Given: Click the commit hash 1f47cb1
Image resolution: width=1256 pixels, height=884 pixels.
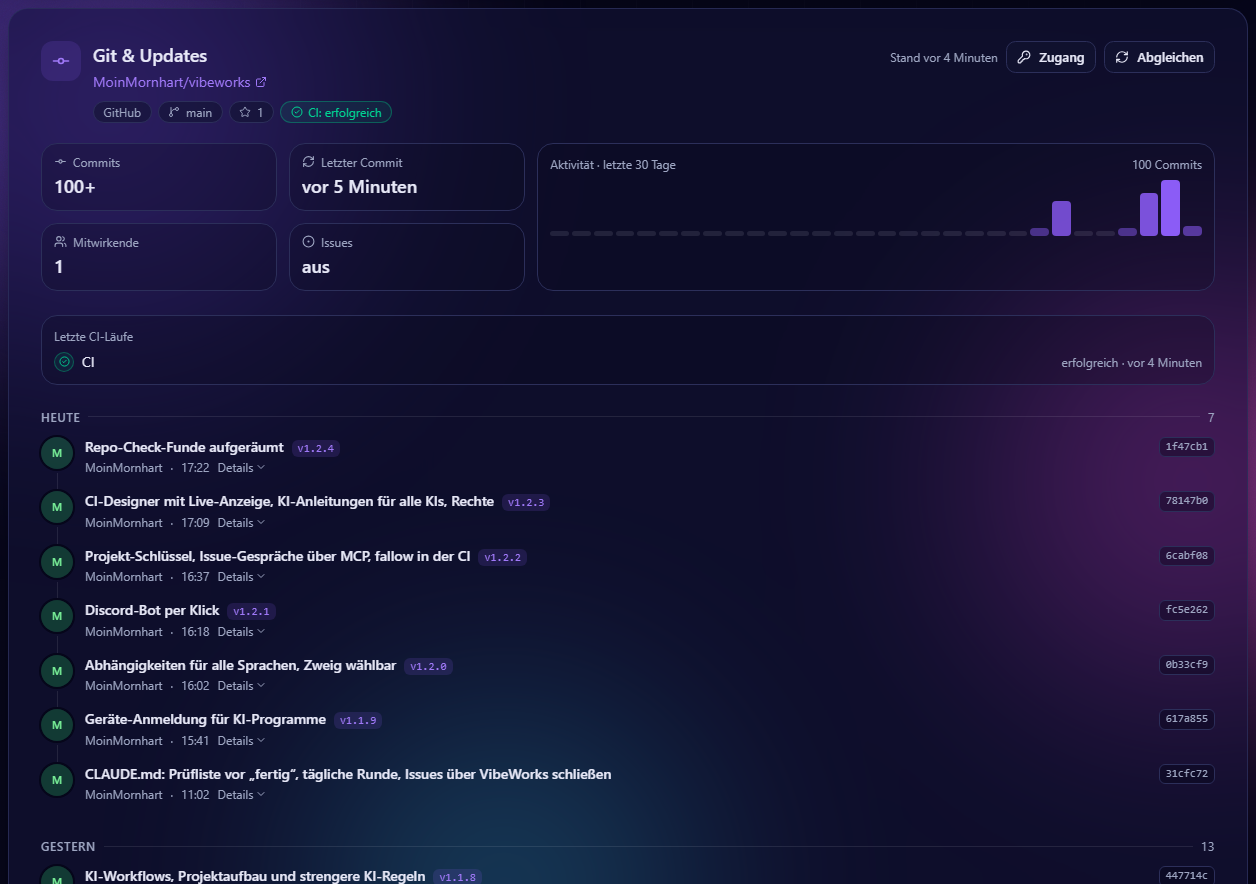Looking at the screenshot, I should click(x=1187, y=447).
